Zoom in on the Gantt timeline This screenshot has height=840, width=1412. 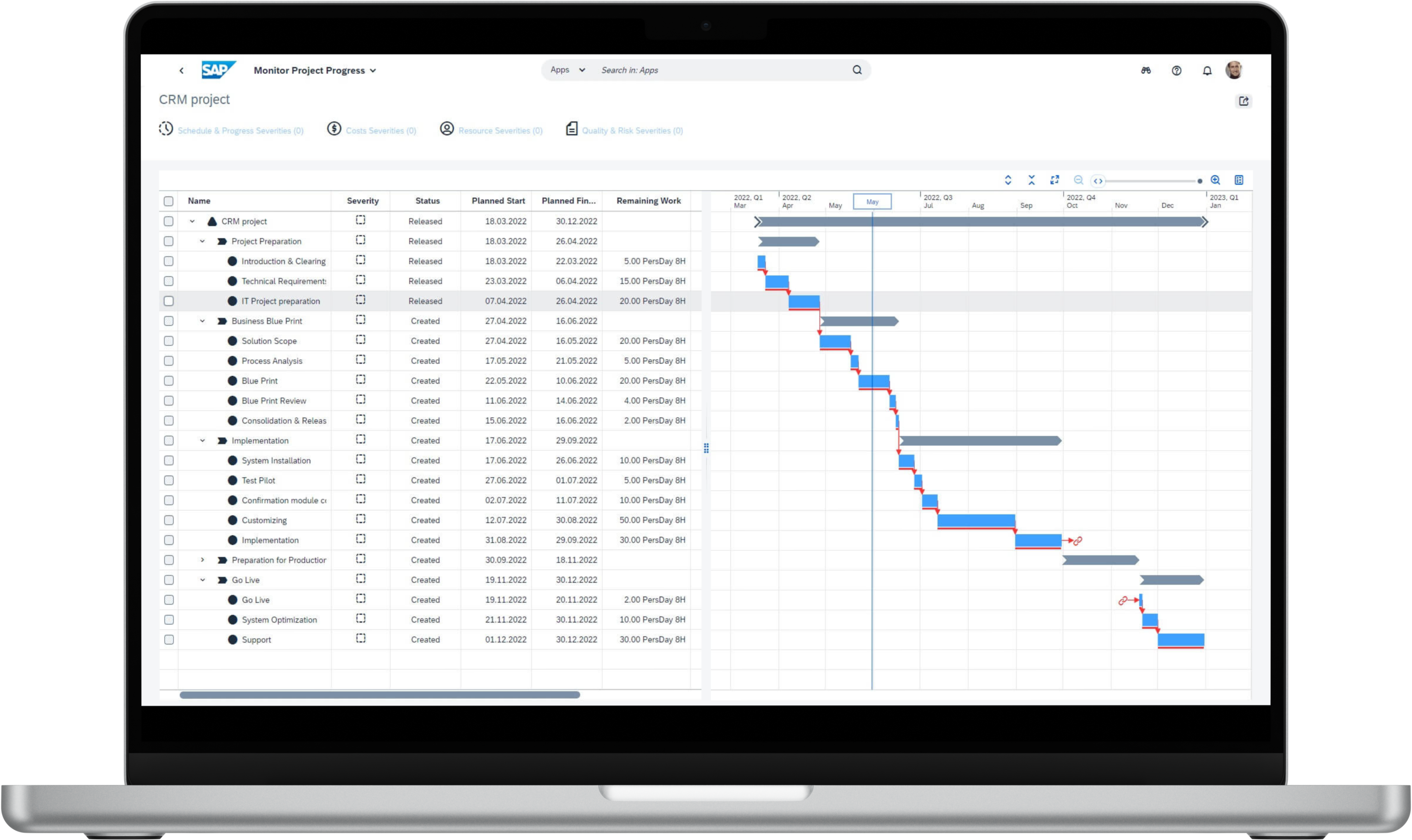click(1215, 180)
